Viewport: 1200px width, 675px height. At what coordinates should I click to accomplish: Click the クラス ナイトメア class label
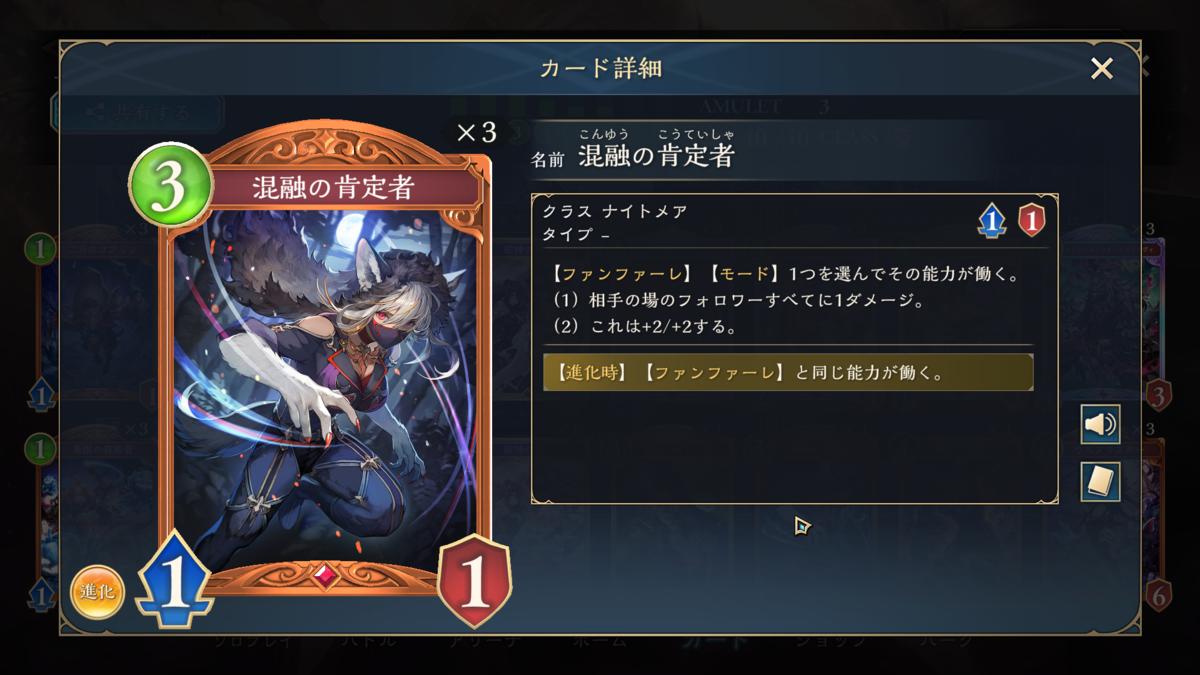[614, 212]
